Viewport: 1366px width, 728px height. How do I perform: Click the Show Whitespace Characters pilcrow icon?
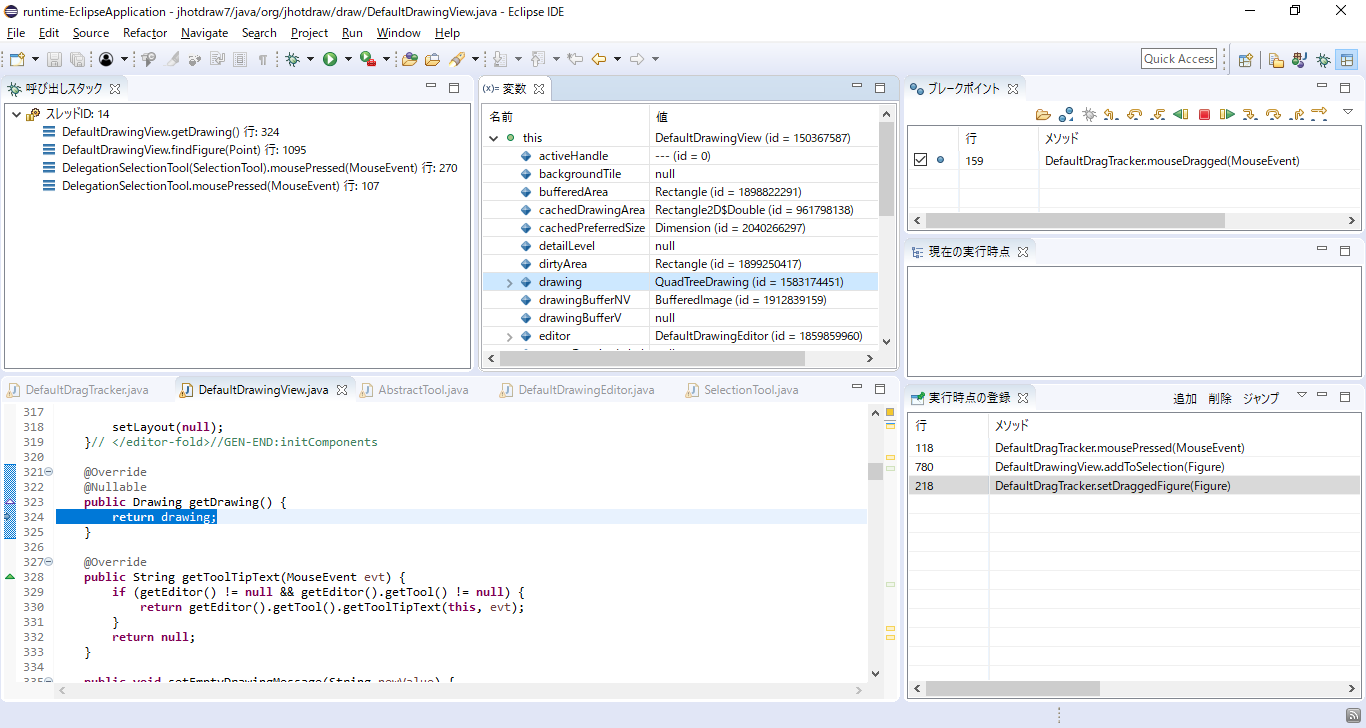[x=263, y=59]
